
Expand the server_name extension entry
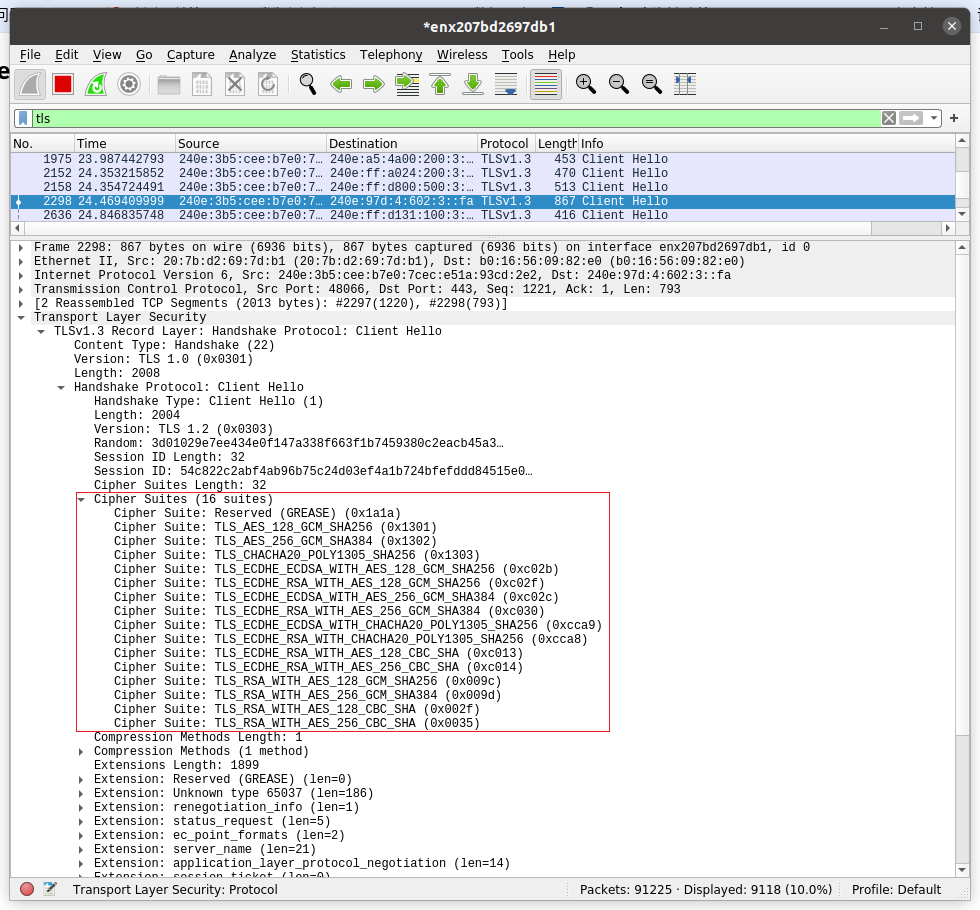click(x=82, y=849)
